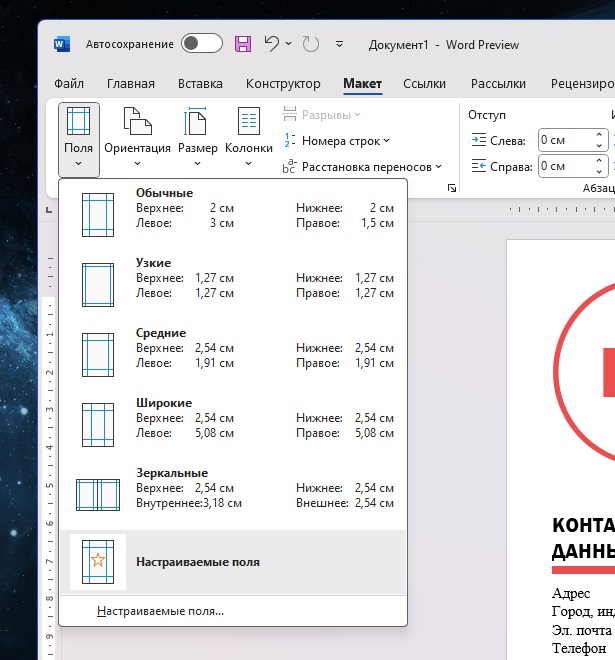Screen dimensions: 615x660
Task: Click the Документ1 - Word Preview title
Action: tap(444, 45)
